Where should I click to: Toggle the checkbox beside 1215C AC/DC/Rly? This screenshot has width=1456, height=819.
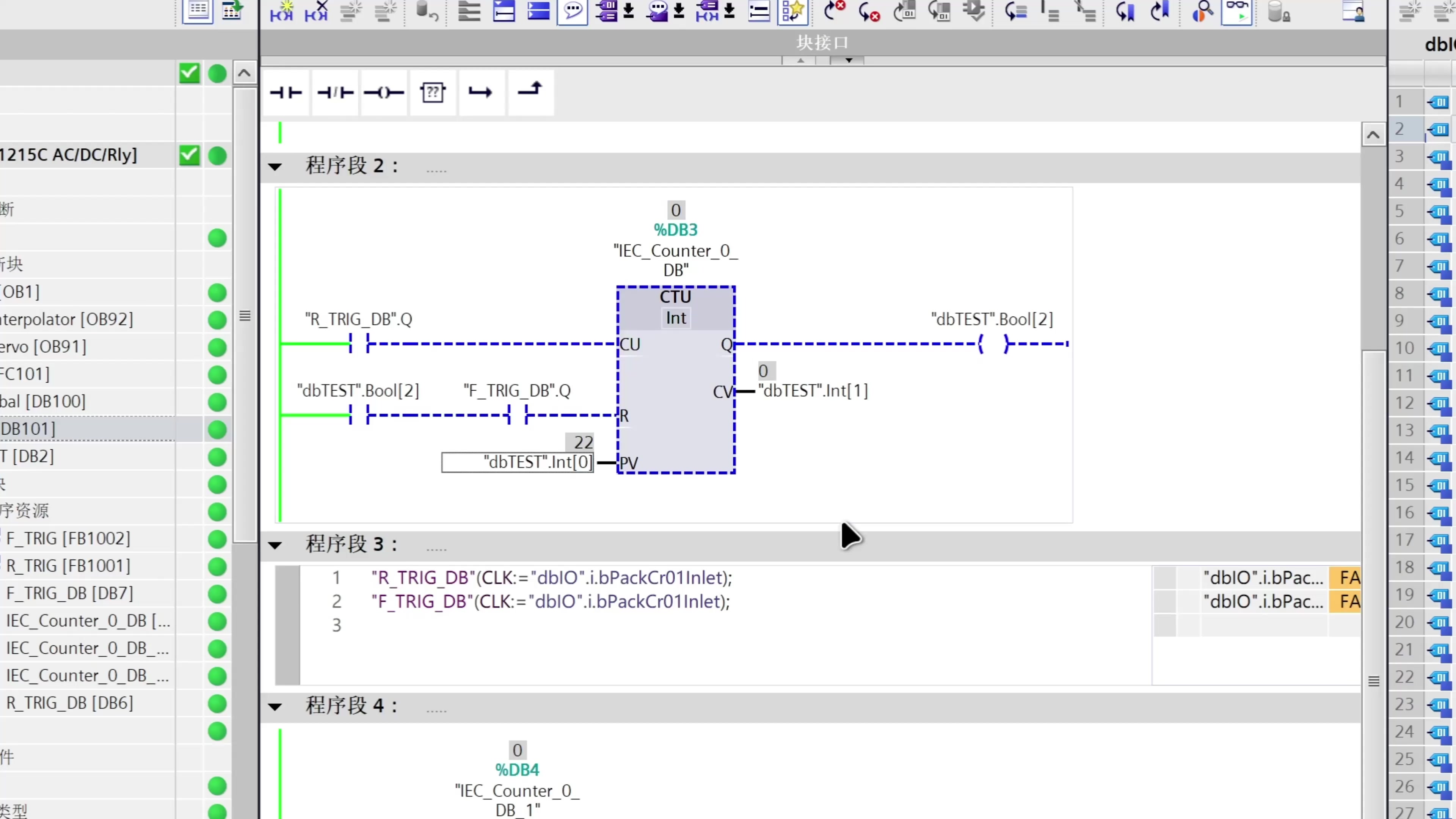189,155
